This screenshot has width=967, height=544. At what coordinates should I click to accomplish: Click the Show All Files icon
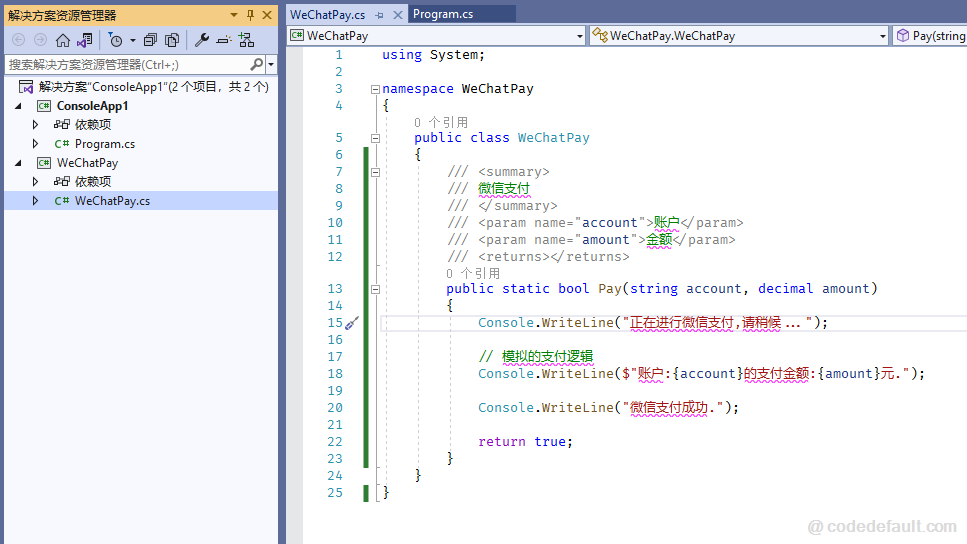(172, 40)
